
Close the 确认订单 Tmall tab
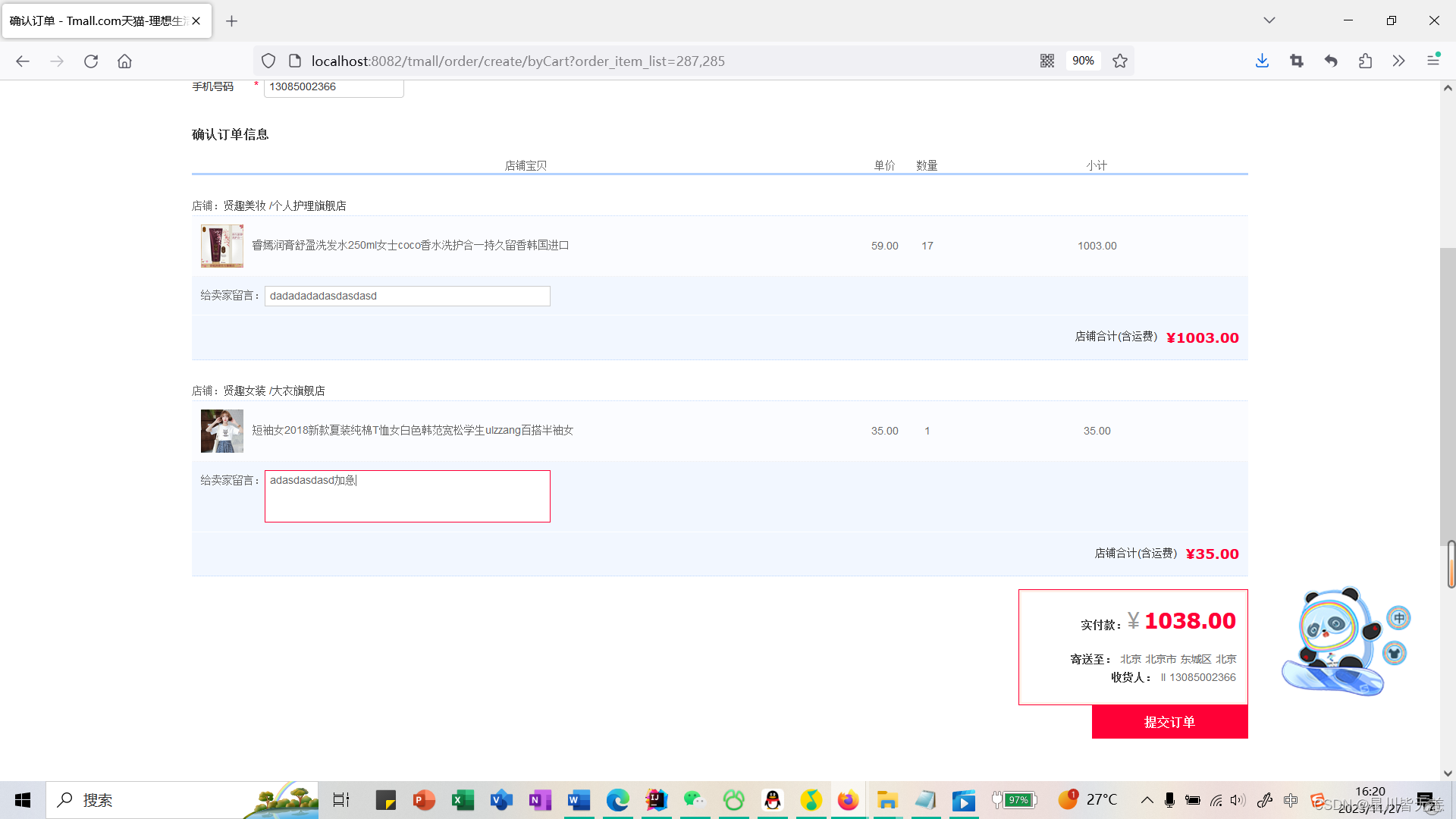pyautogui.click(x=196, y=21)
